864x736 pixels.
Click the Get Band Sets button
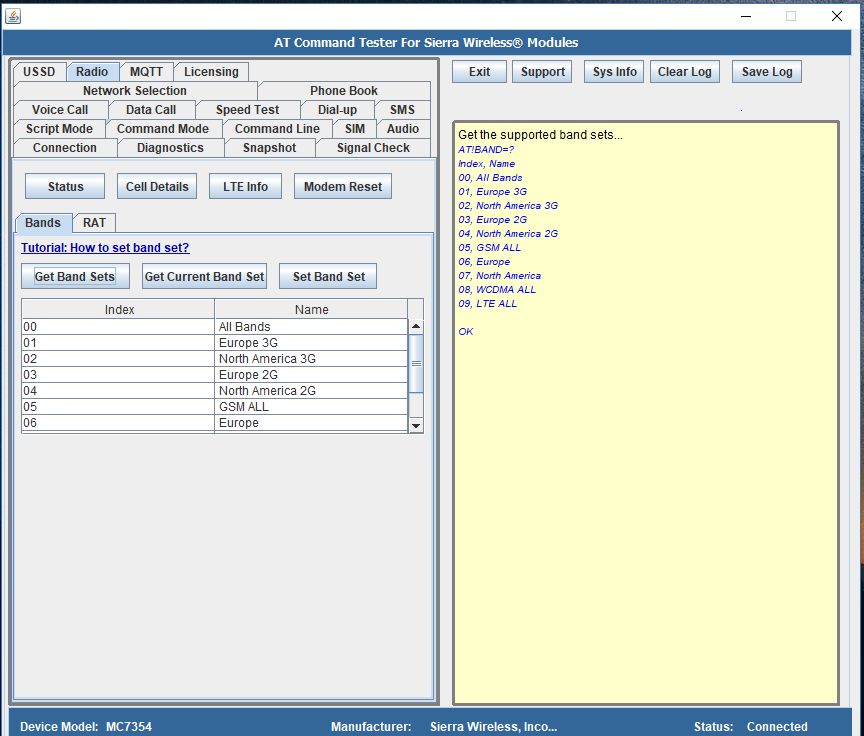point(75,277)
